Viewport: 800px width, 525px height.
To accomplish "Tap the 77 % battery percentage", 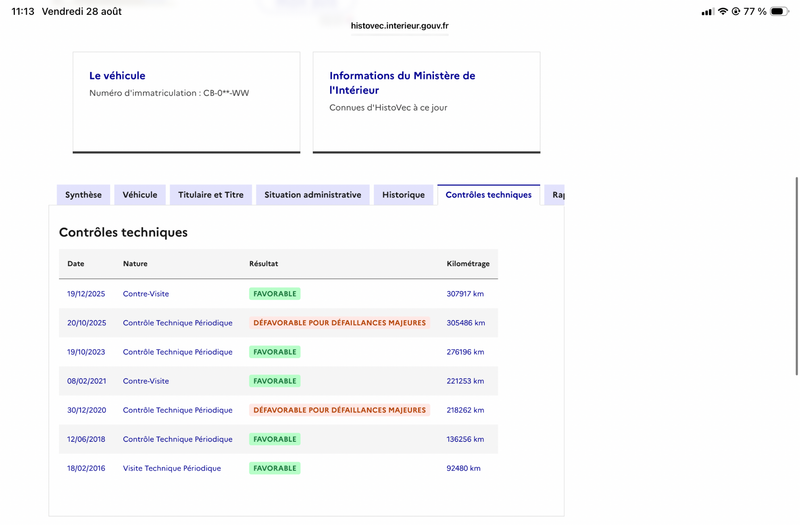I will pyautogui.click(x=755, y=11).
